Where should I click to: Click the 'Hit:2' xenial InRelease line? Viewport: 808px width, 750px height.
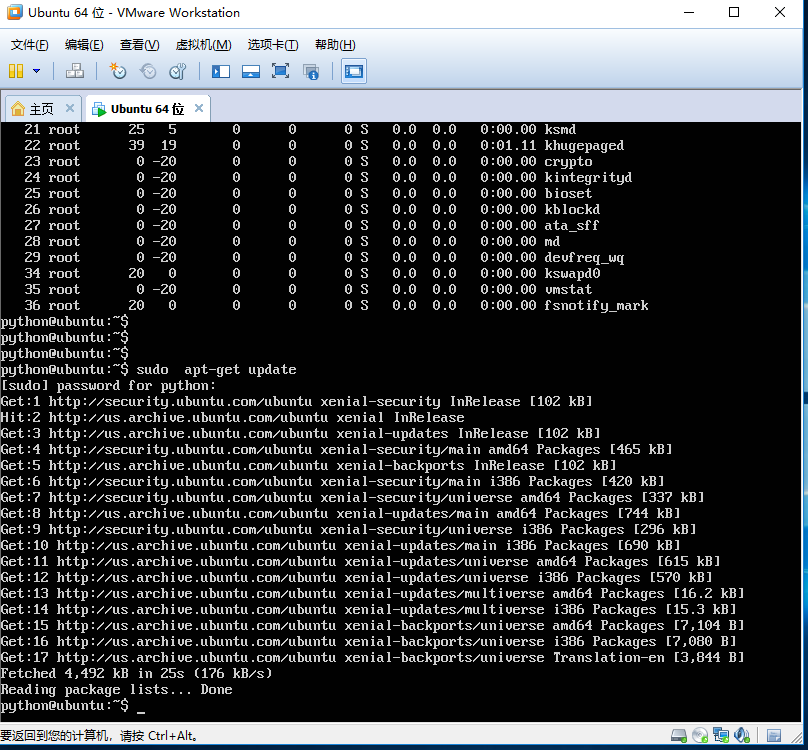point(232,418)
